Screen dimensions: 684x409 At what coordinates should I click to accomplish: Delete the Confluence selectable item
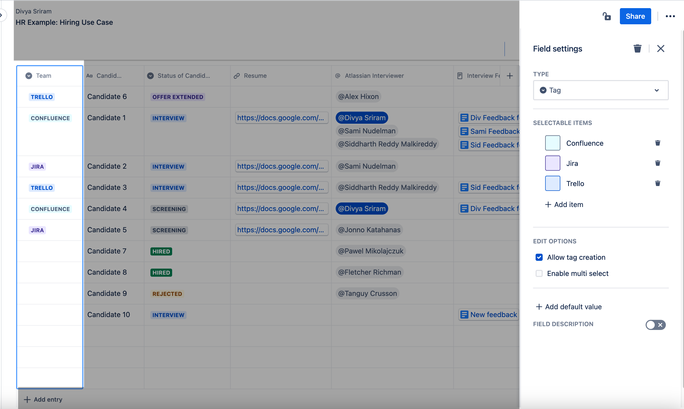pos(657,143)
